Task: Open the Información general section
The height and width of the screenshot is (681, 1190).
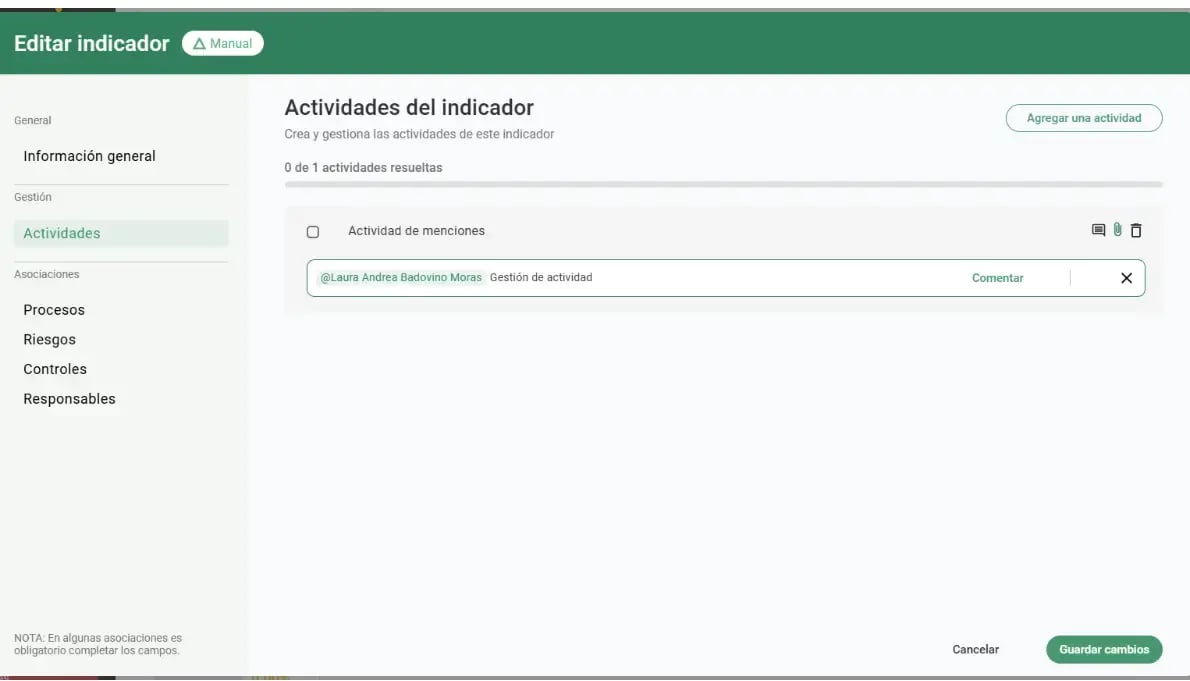Action: point(90,156)
